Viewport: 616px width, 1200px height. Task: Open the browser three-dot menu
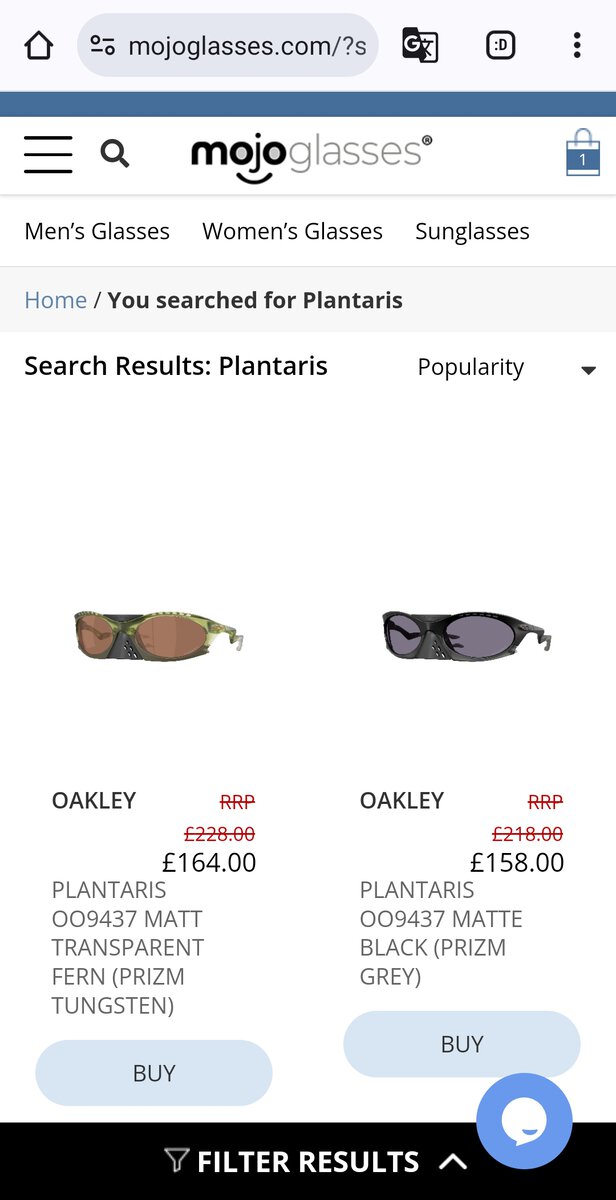click(577, 45)
